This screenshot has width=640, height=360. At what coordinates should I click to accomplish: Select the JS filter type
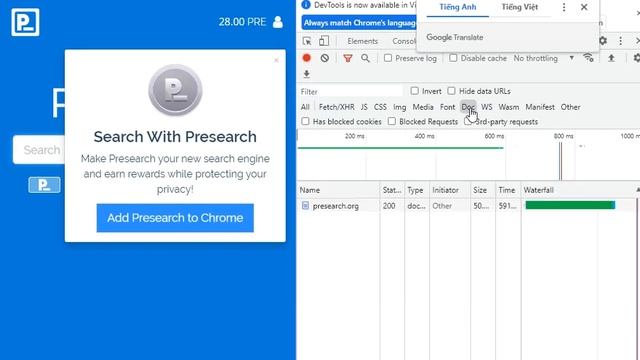point(364,107)
